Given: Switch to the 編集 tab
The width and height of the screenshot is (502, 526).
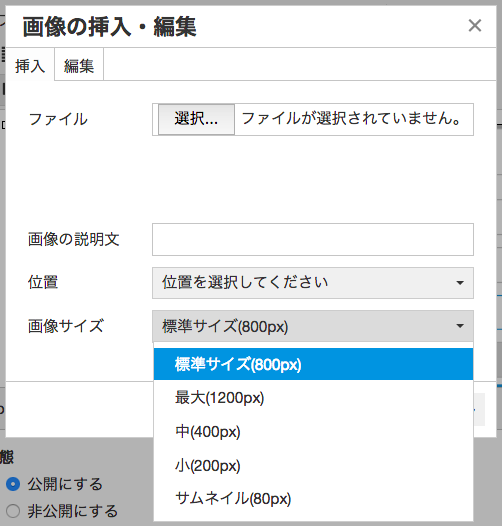Looking at the screenshot, I should [x=79, y=65].
